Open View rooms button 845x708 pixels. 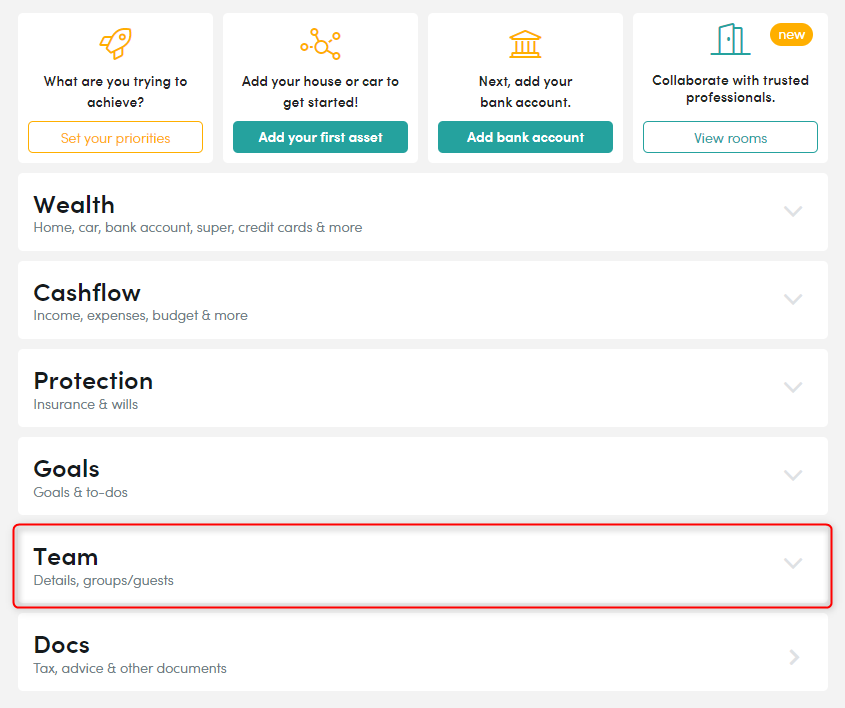click(730, 137)
